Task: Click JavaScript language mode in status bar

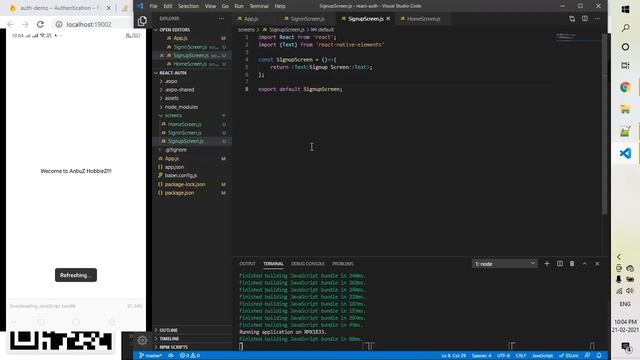Action: pos(542,356)
